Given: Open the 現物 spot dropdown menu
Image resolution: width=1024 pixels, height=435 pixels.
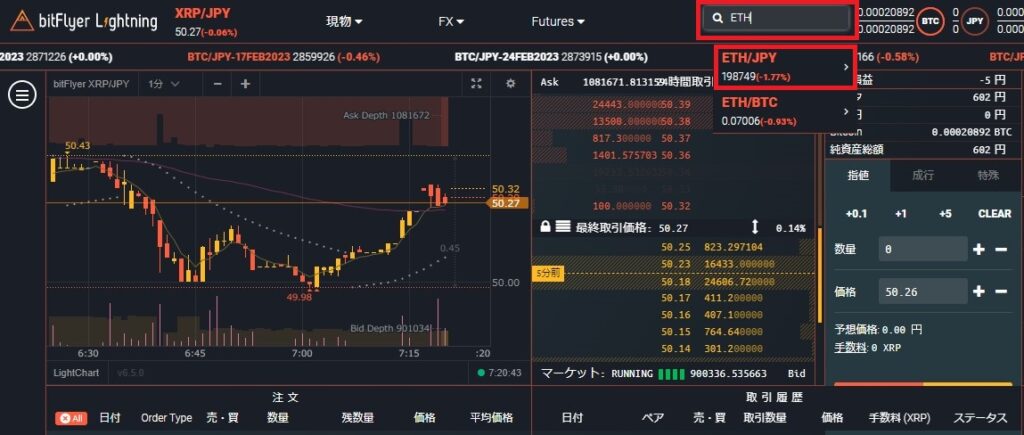Looking at the screenshot, I should [x=344, y=21].
